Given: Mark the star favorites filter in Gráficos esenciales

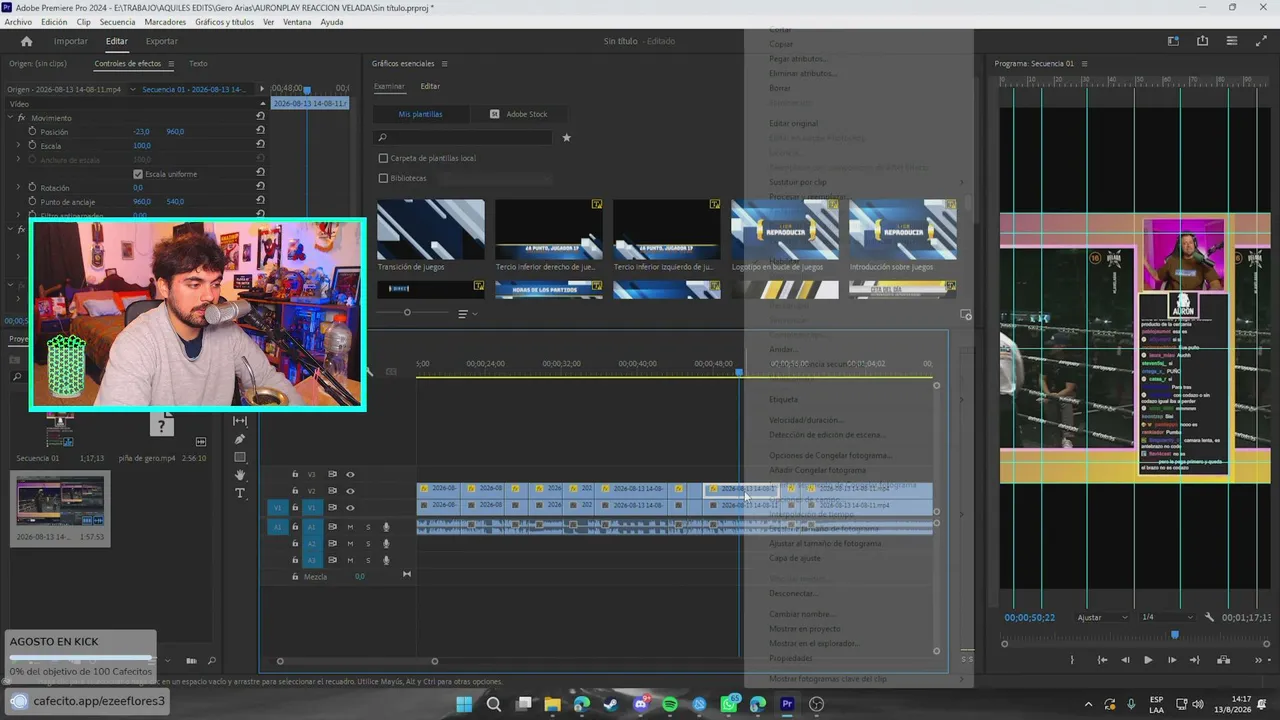Looking at the screenshot, I should [x=566, y=137].
